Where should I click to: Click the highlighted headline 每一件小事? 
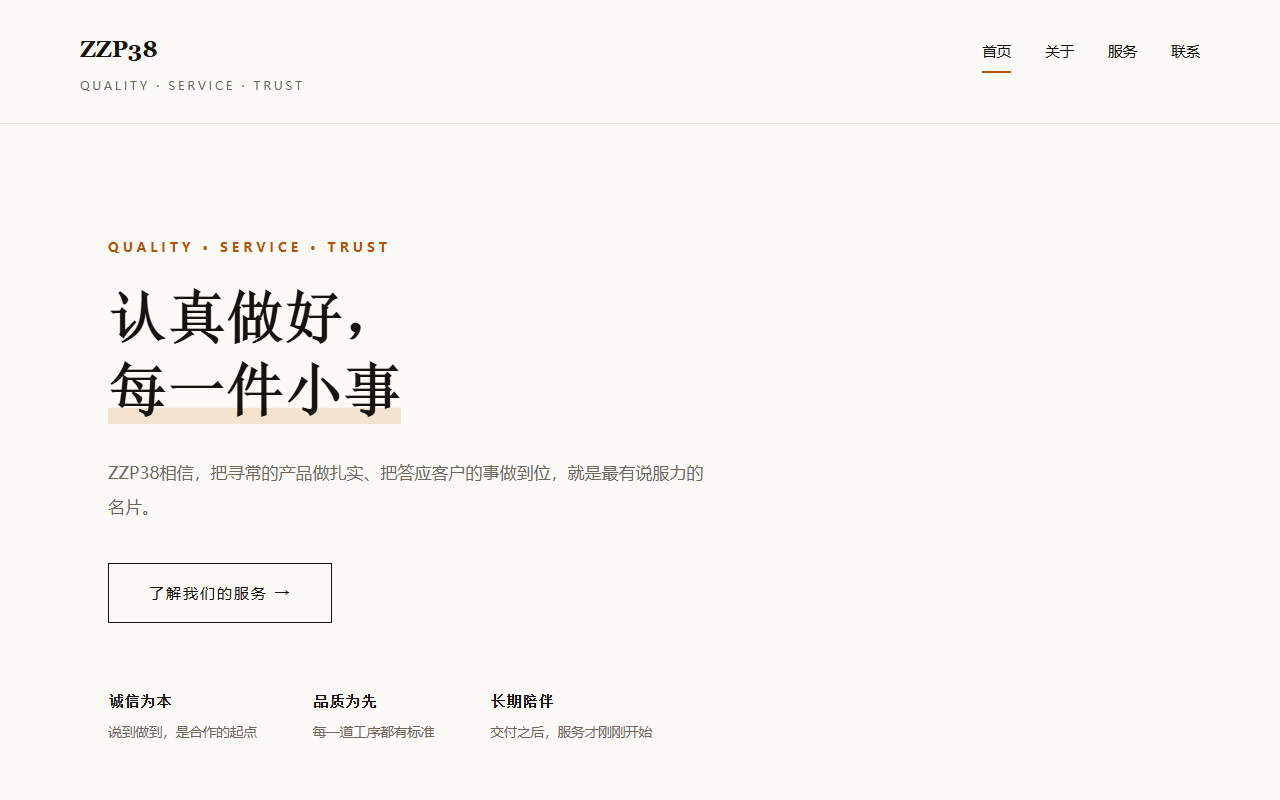pyautogui.click(x=254, y=389)
